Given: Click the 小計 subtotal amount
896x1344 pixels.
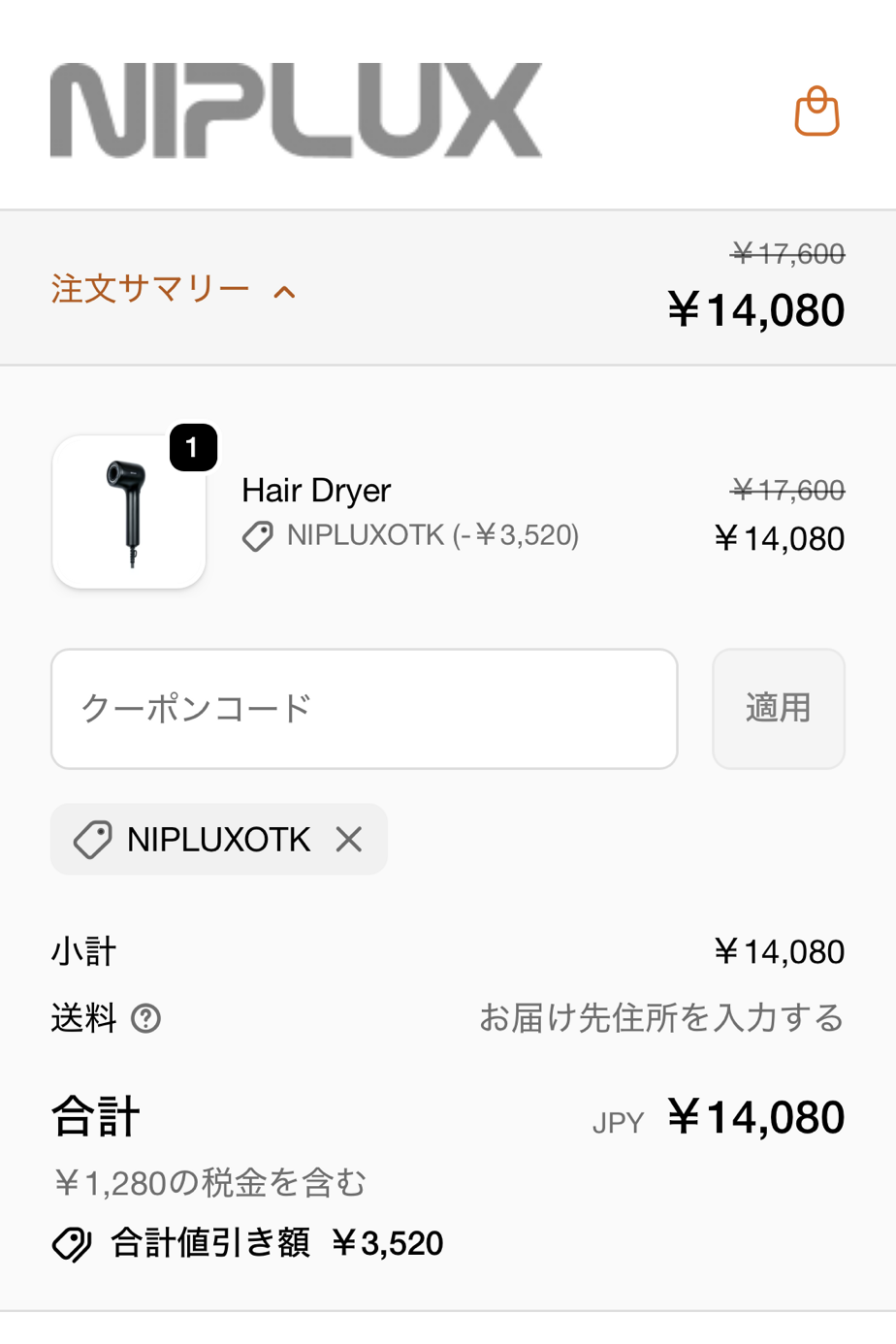Looking at the screenshot, I should (x=779, y=952).
